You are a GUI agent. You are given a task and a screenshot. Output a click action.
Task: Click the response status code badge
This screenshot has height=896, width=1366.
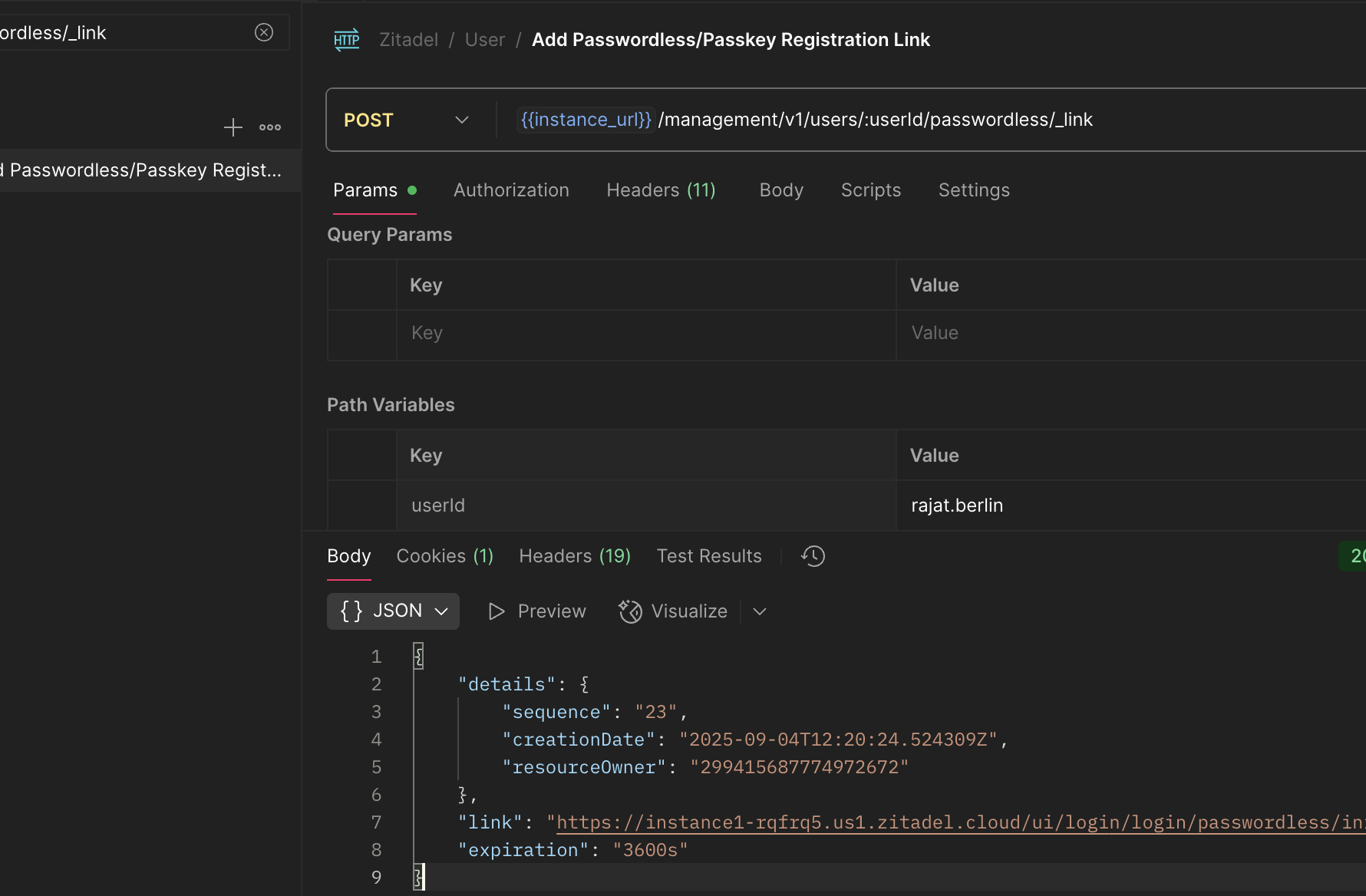click(x=1352, y=556)
